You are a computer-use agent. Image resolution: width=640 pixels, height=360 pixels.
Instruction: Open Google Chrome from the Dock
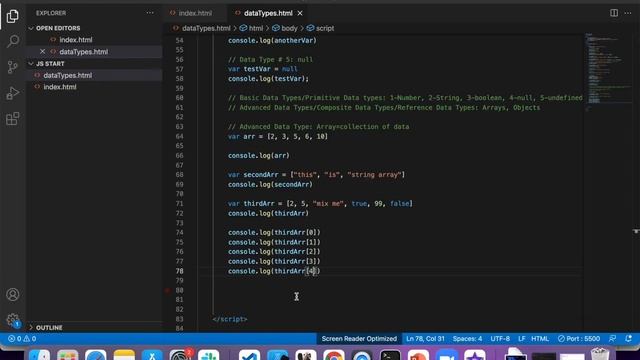pyautogui.click(x=334, y=355)
